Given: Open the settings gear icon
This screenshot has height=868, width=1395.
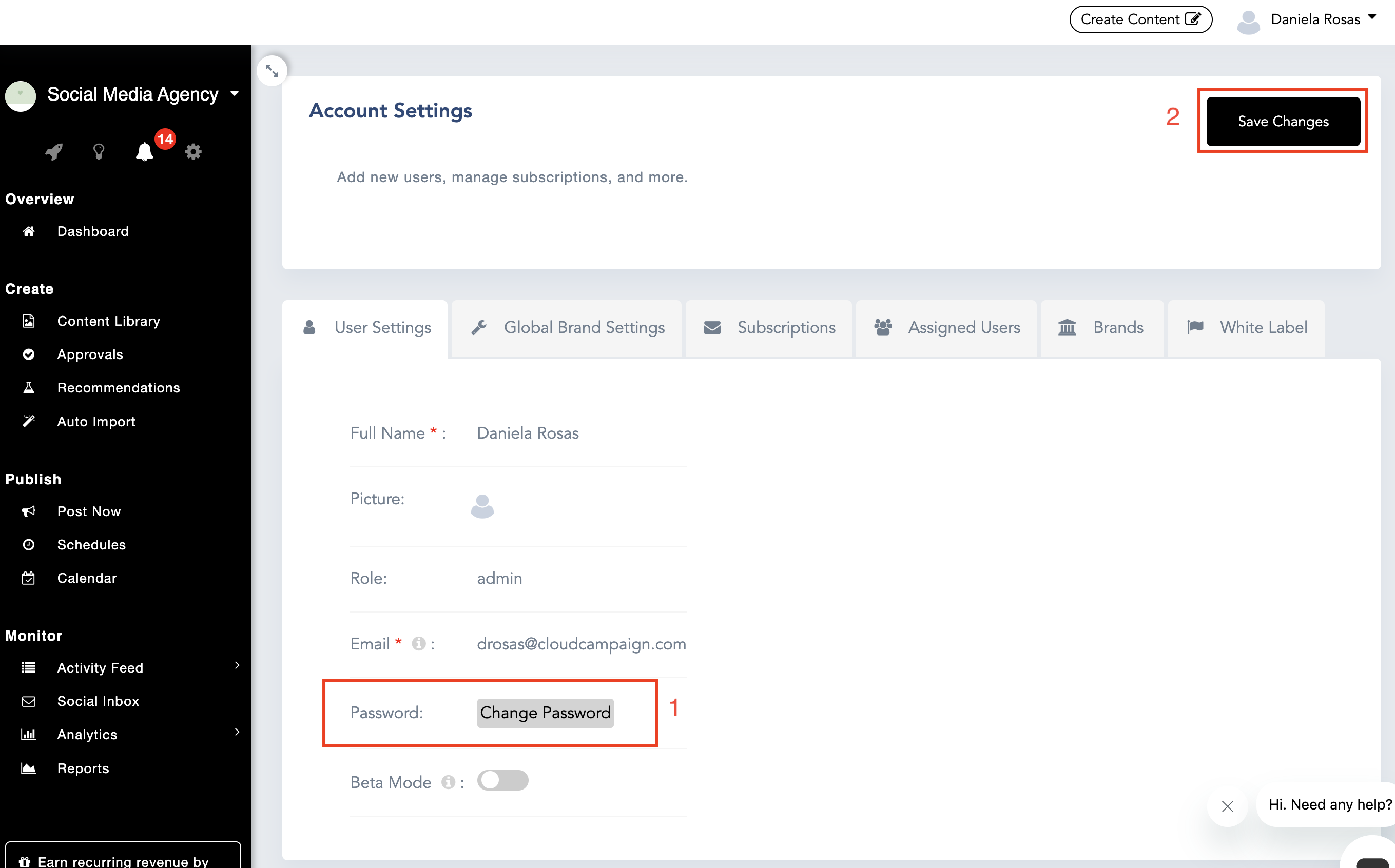Looking at the screenshot, I should [193, 152].
